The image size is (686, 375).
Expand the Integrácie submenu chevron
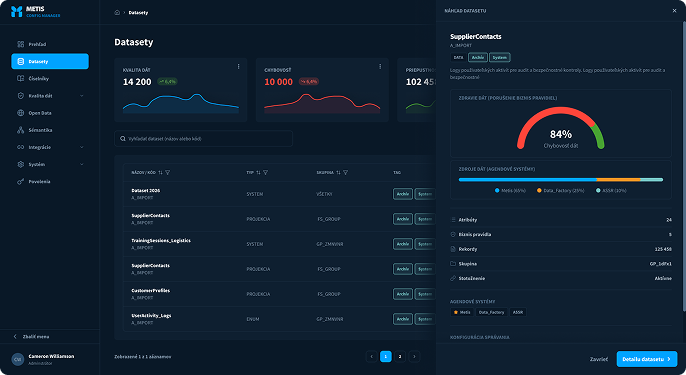82,147
